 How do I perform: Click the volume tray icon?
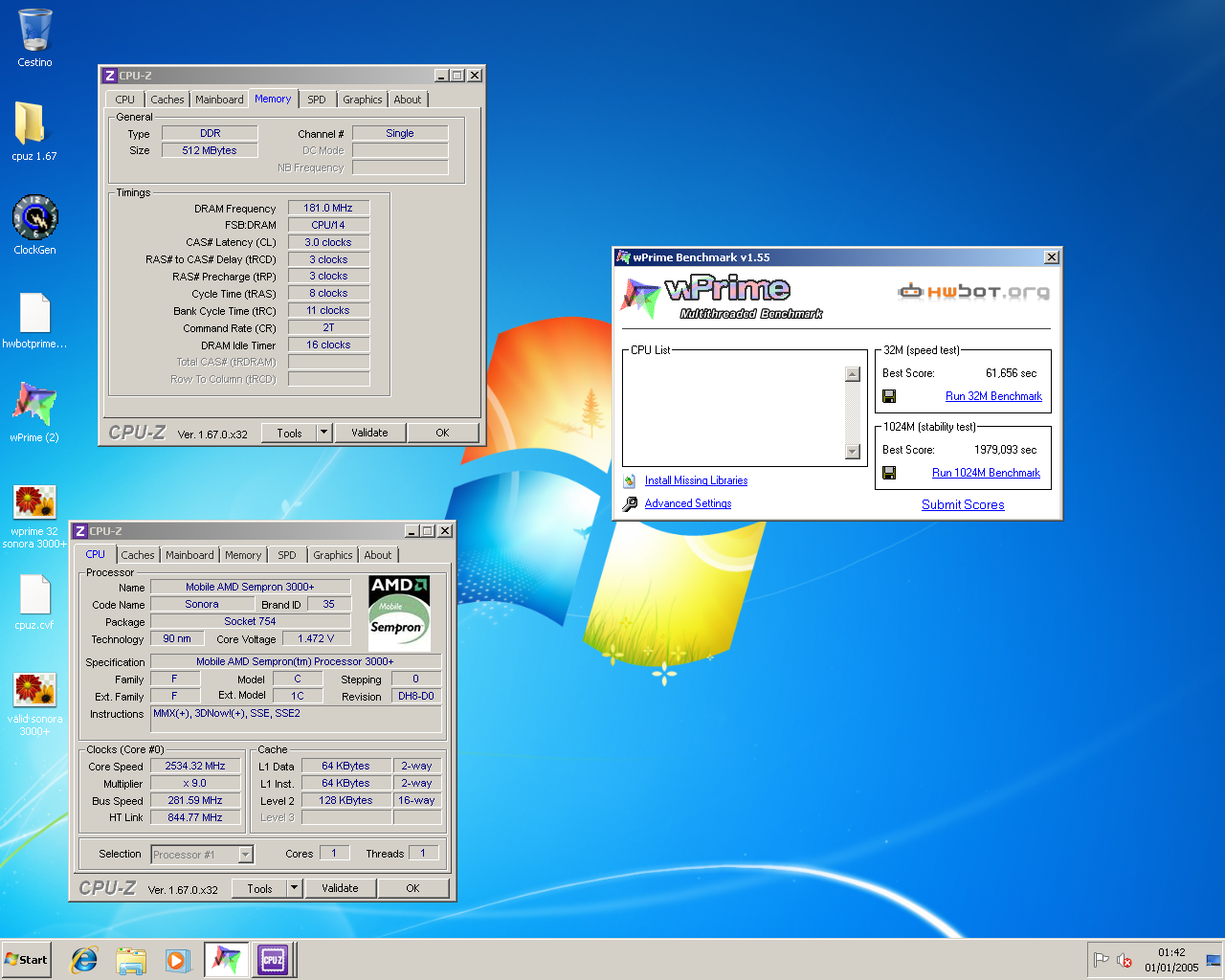[x=1125, y=960]
